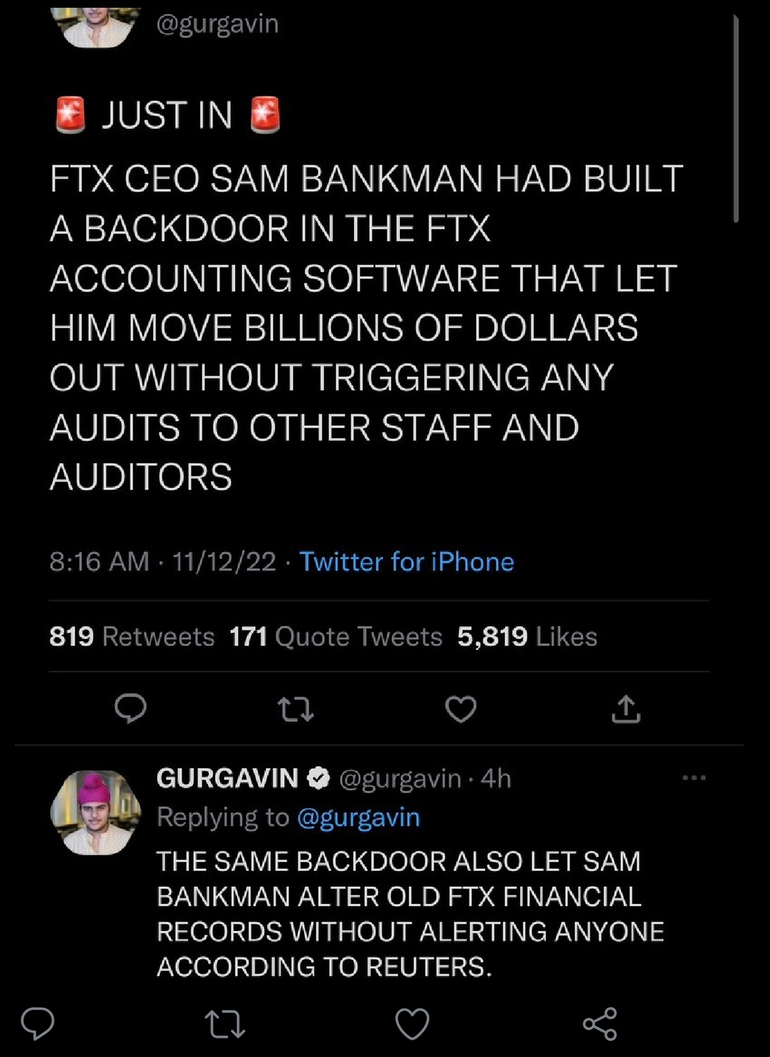The height and width of the screenshot is (1057, 770).
Task: Reply to the GURGAVIN follow-up tweet
Action: [37, 1022]
